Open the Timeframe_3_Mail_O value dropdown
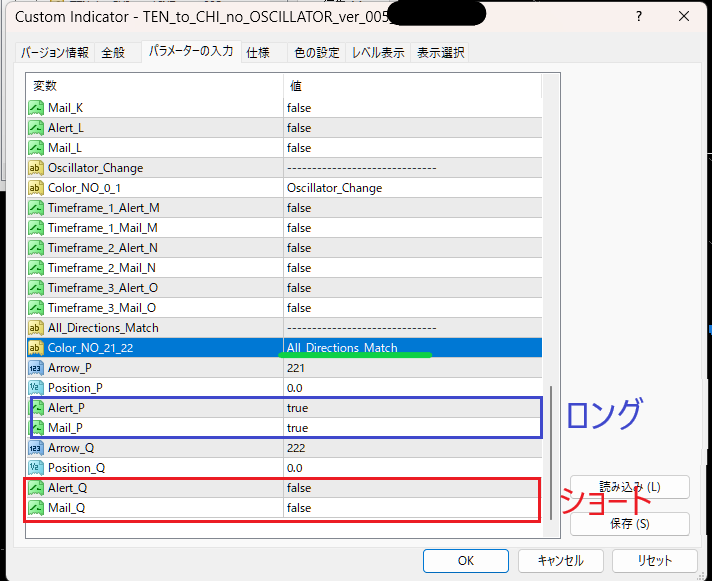712x581 pixels. [x=412, y=308]
